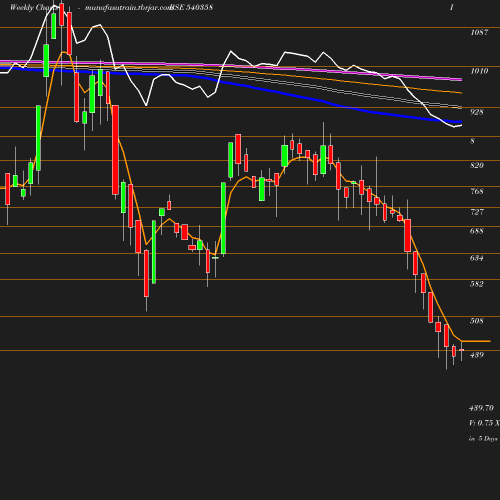The image size is (500, 500).
Task: Select the "V: 0.75 X" volume text
Action: tap(484, 423)
